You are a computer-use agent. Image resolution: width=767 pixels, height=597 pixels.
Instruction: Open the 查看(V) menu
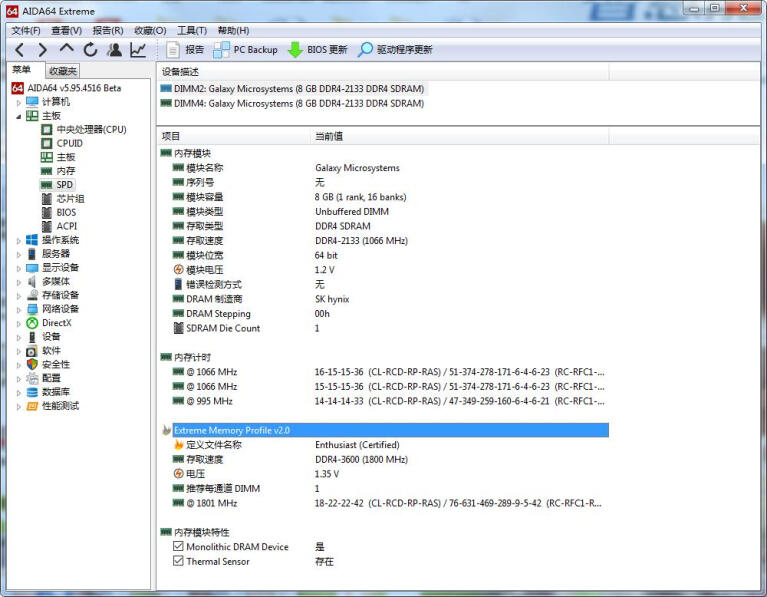67,30
